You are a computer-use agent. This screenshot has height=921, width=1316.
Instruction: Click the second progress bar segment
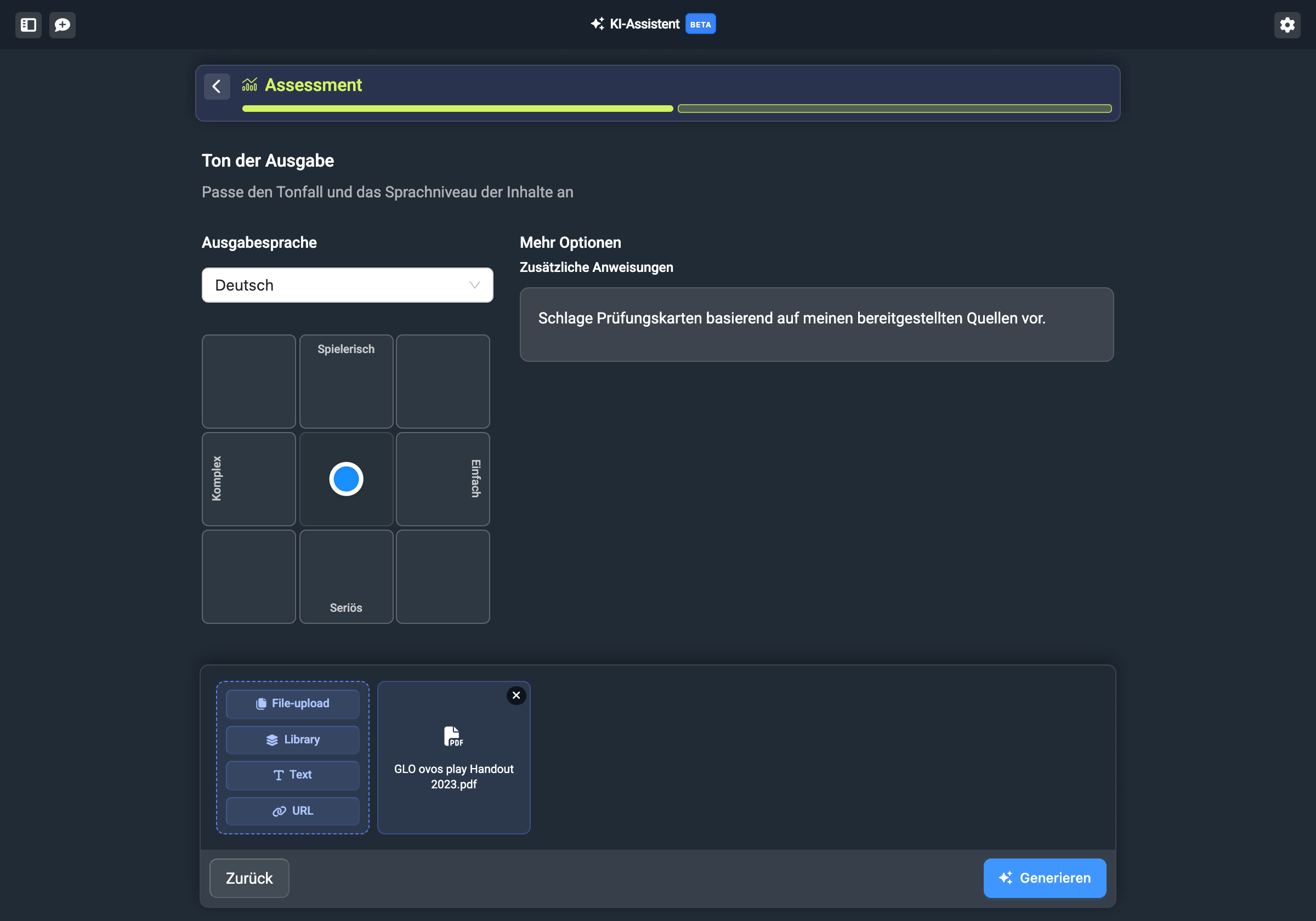pos(894,109)
